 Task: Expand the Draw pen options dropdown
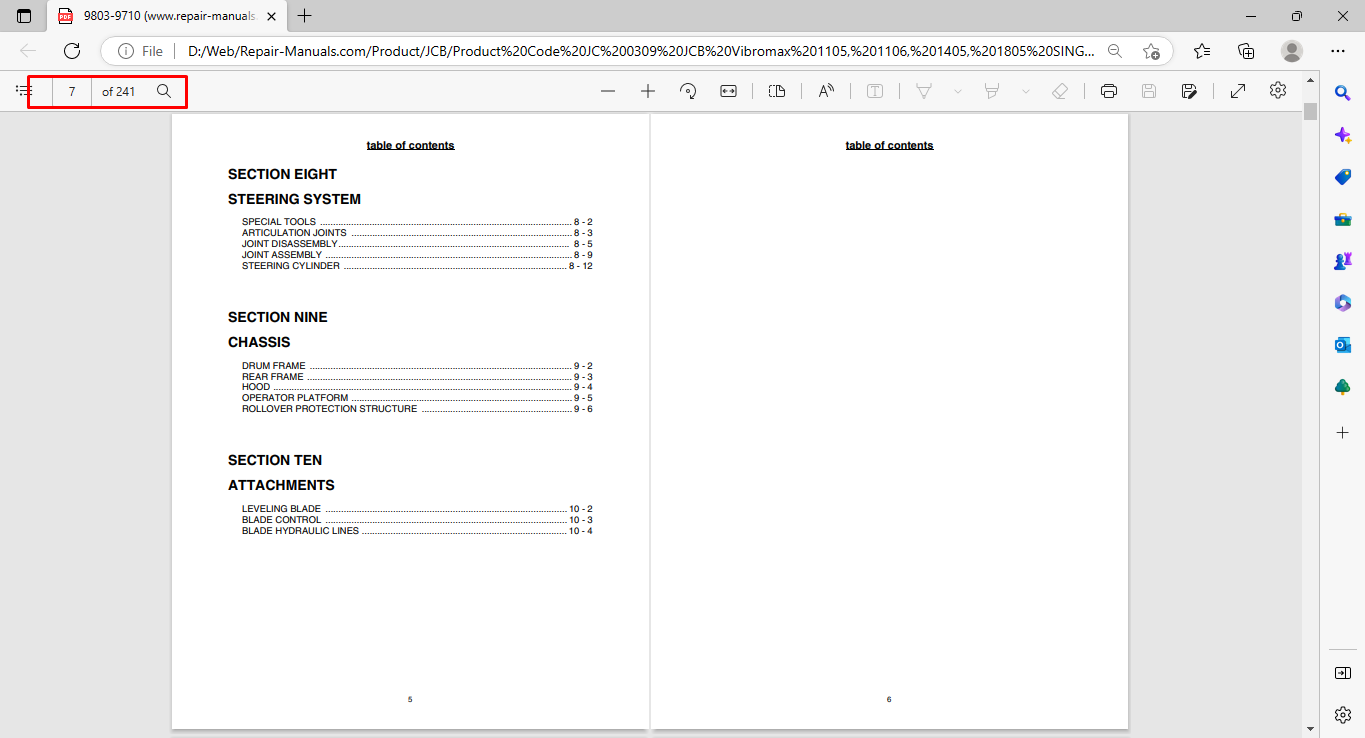click(x=958, y=91)
